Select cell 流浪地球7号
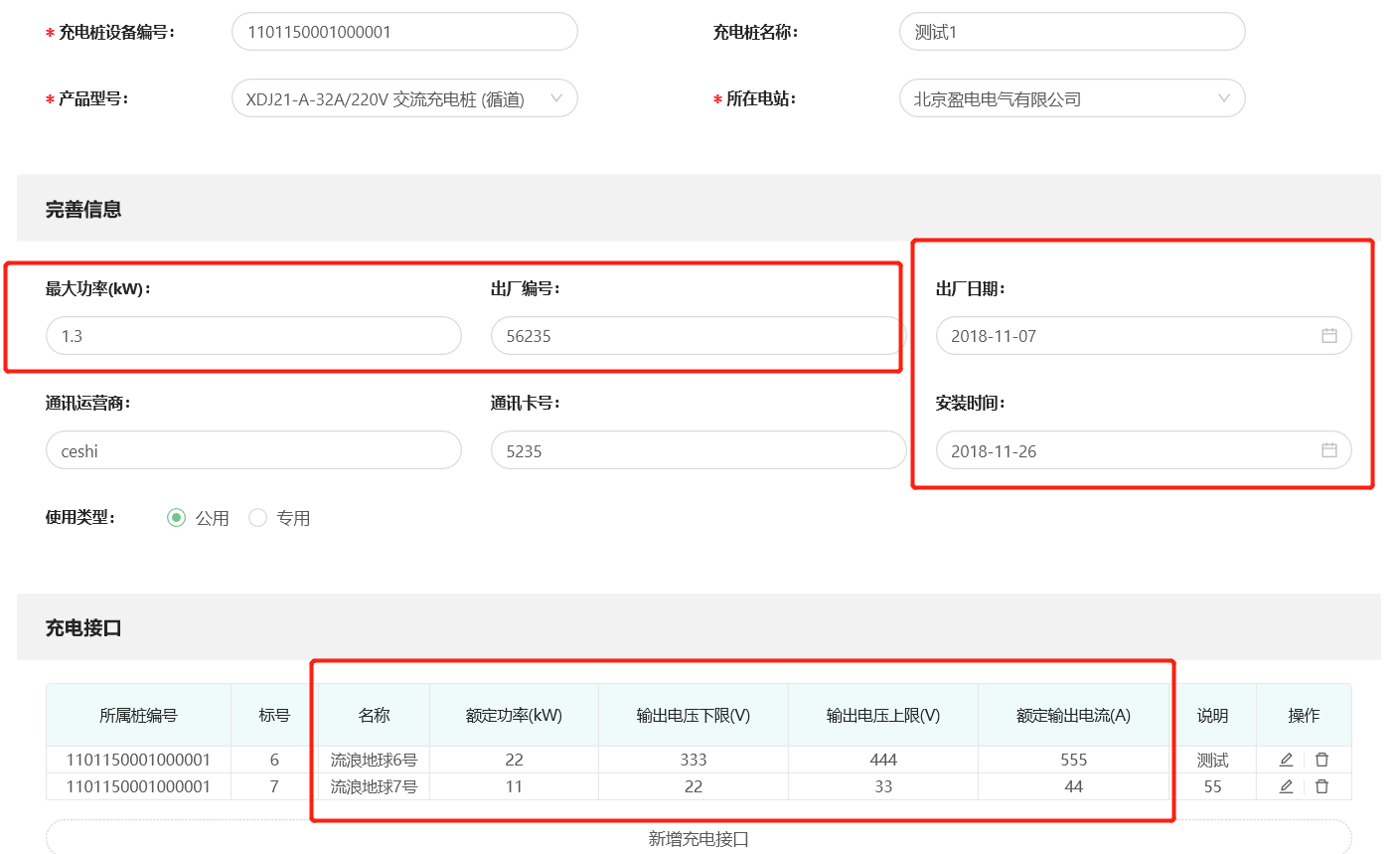Viewport: 1400px width, 854px height. pos(374,786)
